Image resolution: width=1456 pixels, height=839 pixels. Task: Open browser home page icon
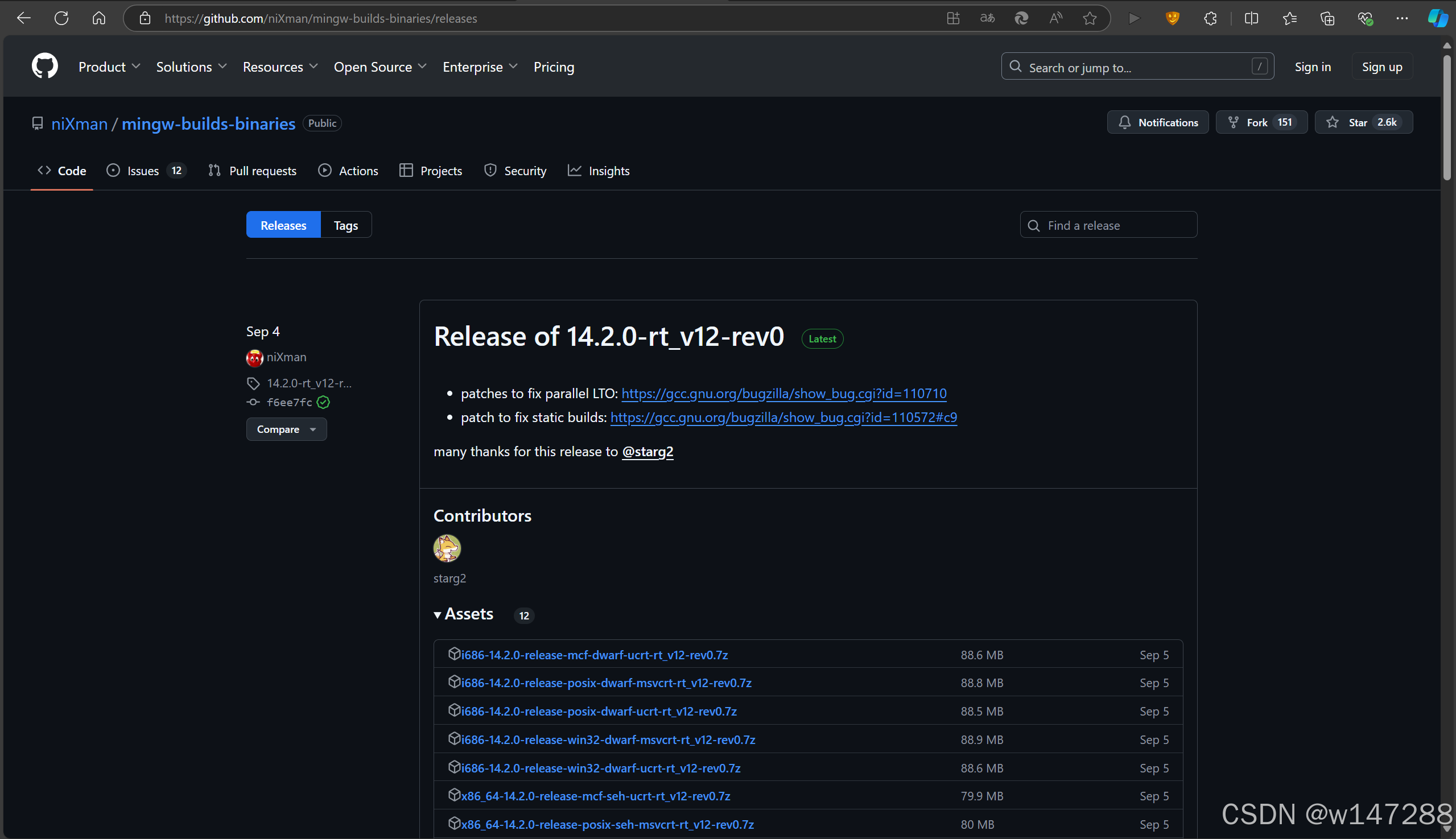[x=98, y=18]
